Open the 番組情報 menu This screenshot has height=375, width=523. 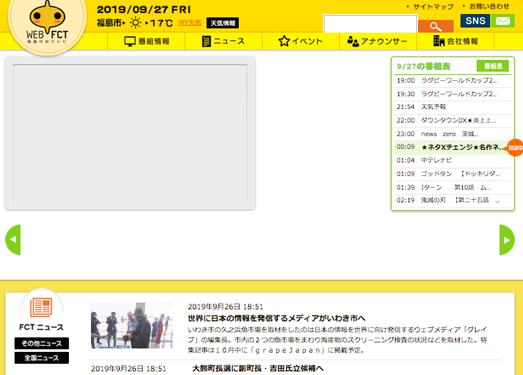coord(146,41)
